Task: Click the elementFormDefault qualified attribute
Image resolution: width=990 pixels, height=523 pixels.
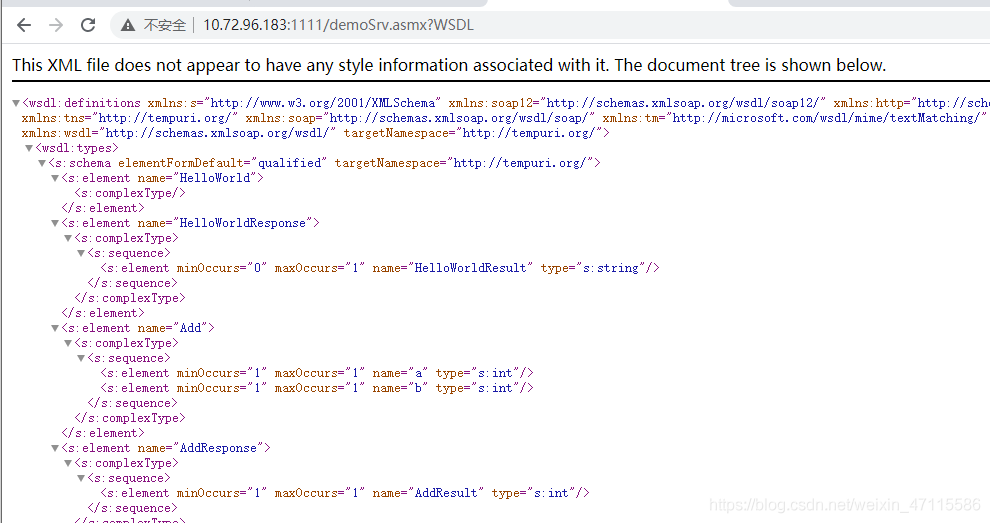Action: tap(223, 163)
